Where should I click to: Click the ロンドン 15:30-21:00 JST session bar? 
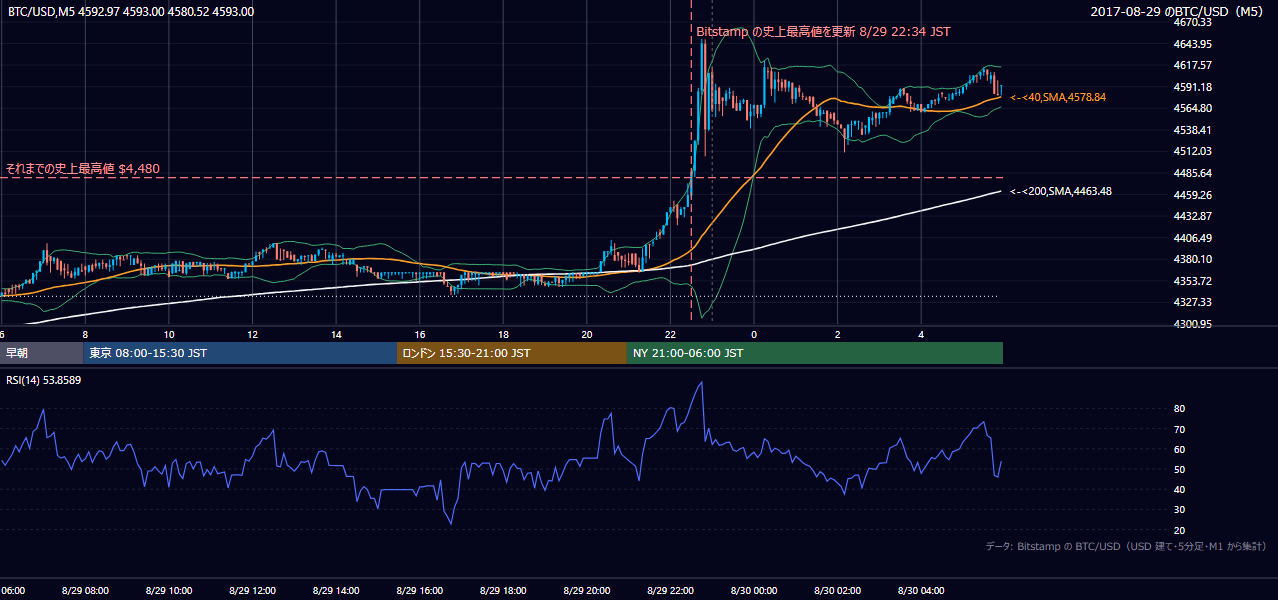[512, 353]
